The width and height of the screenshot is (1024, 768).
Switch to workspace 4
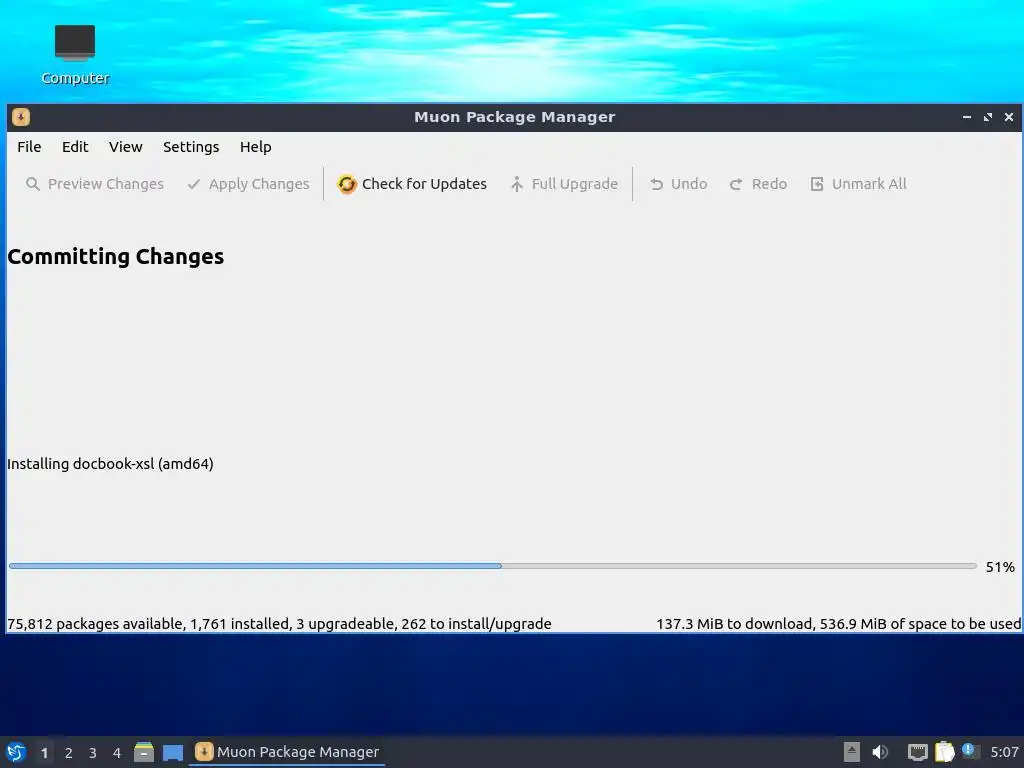coord(117,753)
